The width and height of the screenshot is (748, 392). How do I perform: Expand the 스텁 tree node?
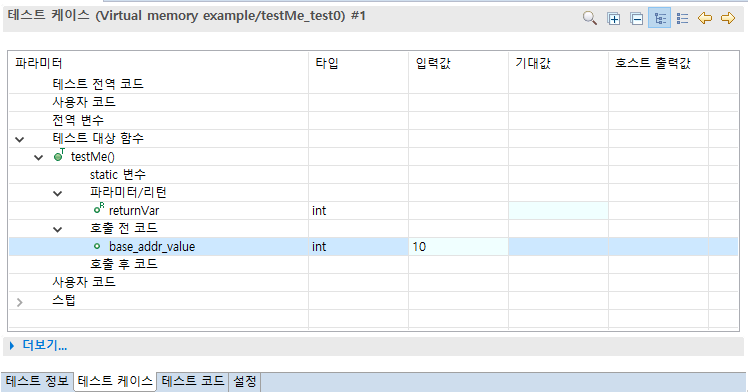[x=20, y=302]
